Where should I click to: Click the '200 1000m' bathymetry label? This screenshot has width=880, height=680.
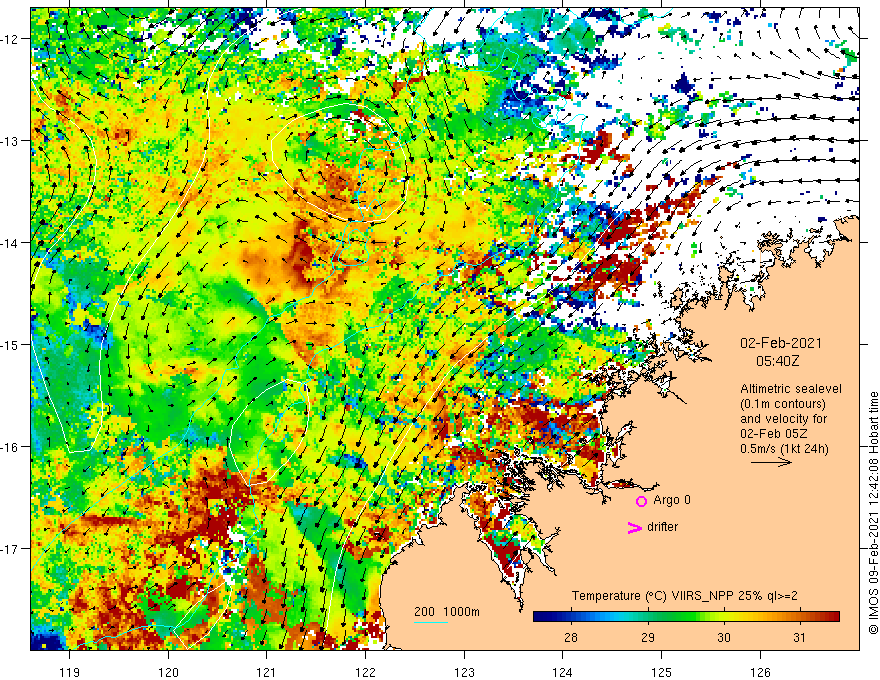[x=447, y=612]
